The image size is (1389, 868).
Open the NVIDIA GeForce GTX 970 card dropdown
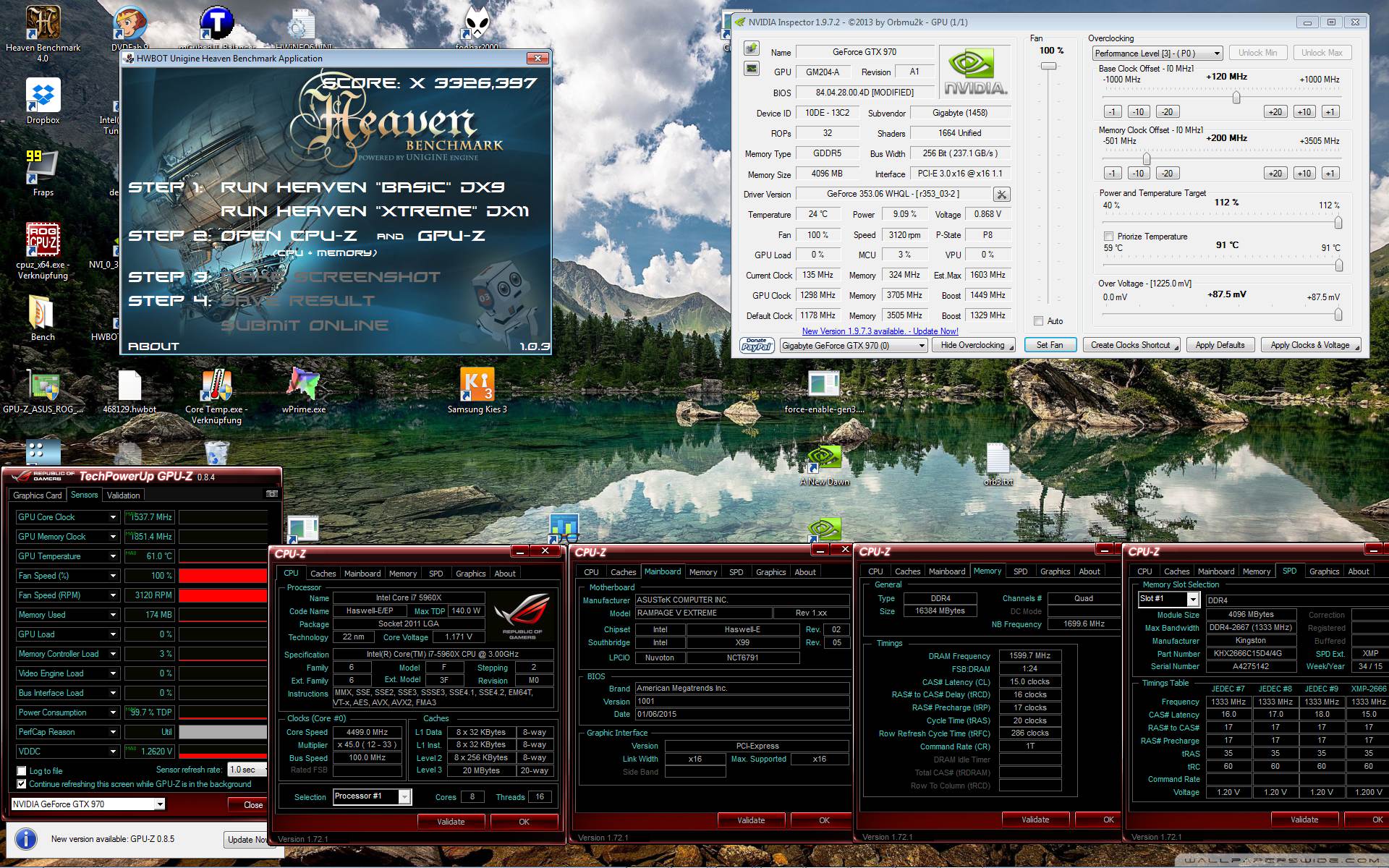[x=88, y=804]
